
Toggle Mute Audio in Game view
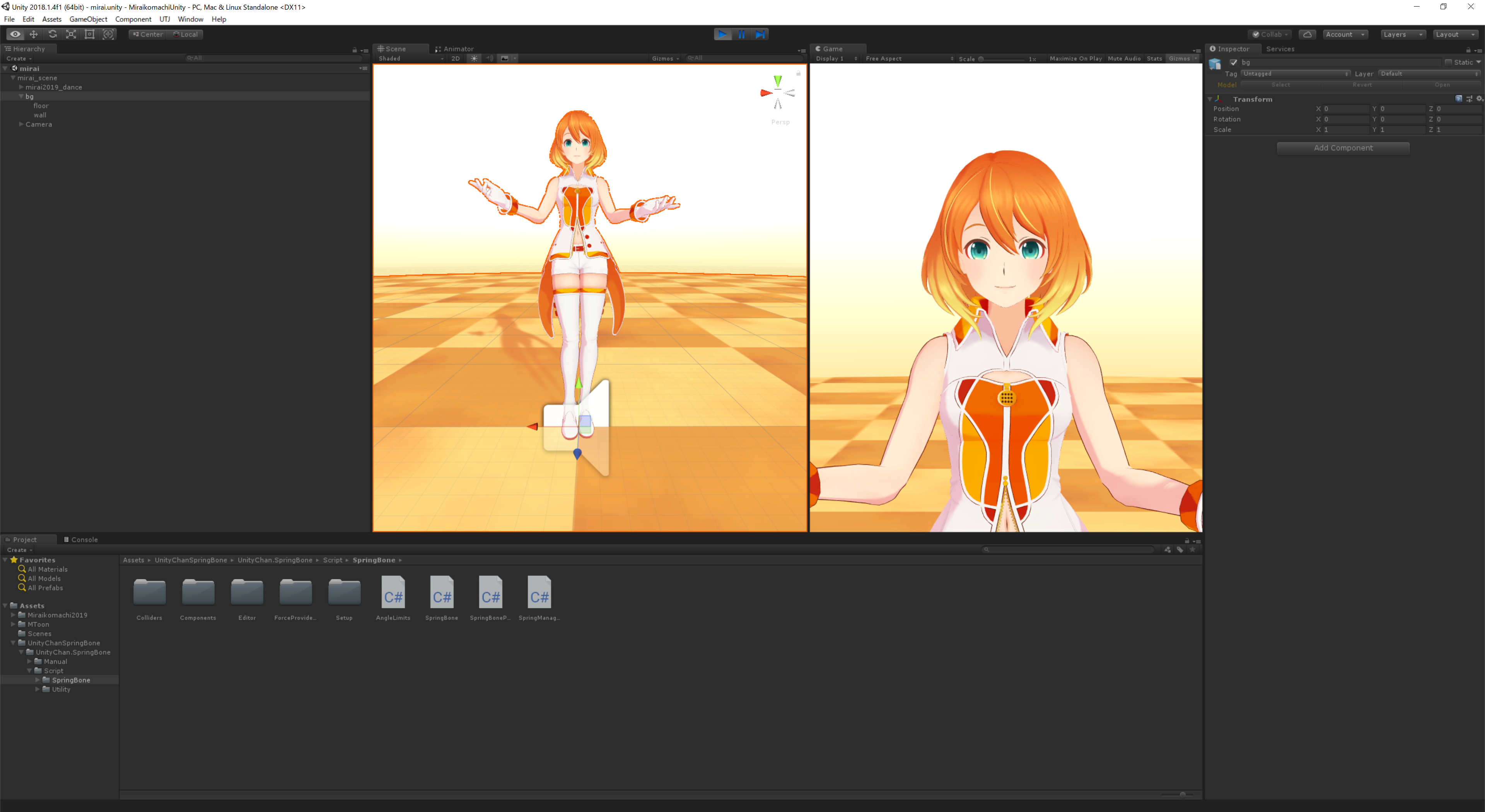point(1124,58)
